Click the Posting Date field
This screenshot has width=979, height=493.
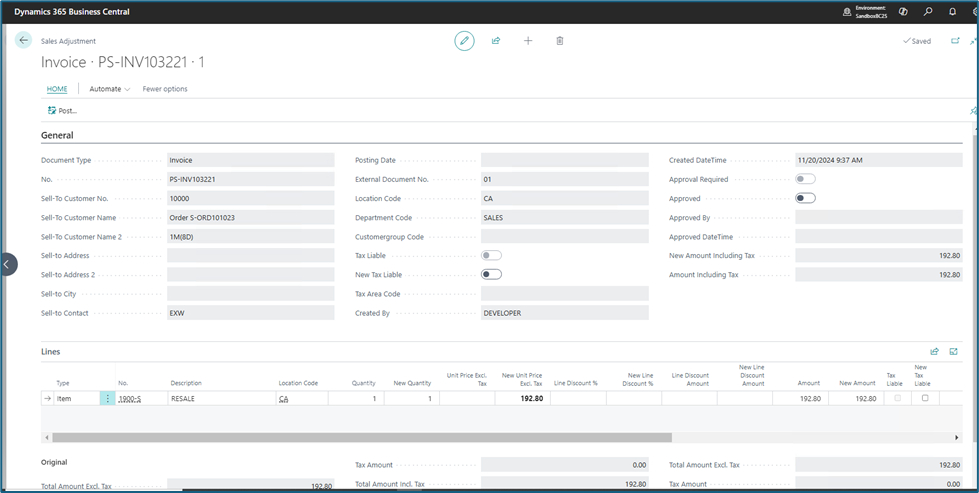pos(565,160)
